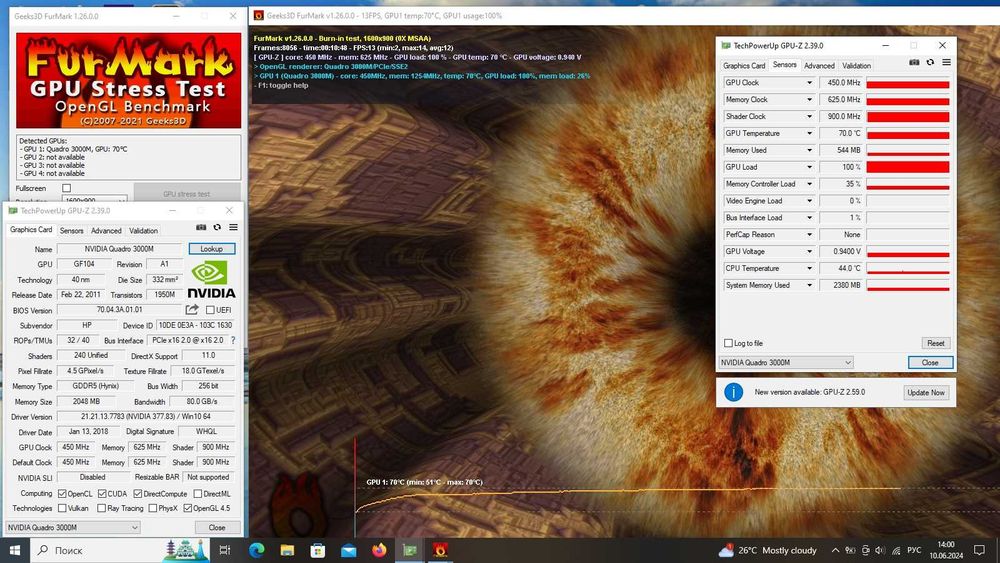Click NVIDIA logo in GPU-Z
This screenshot has width=1000, height=563.
(x=211, y=280)
